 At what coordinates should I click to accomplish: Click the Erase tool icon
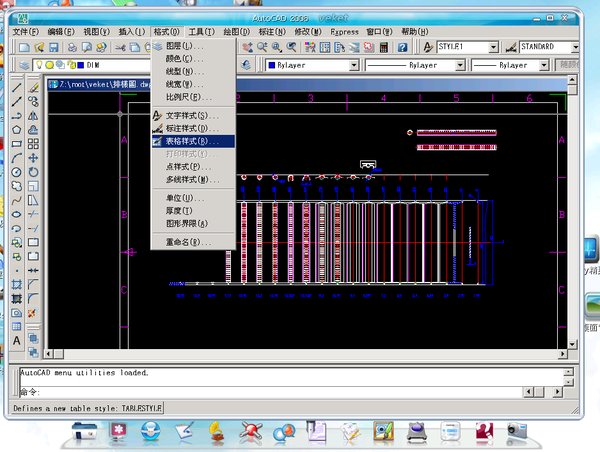point(33,87)
